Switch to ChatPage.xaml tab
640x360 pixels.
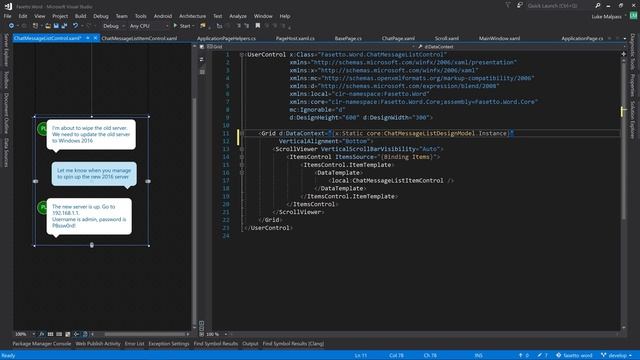[398, 38]
